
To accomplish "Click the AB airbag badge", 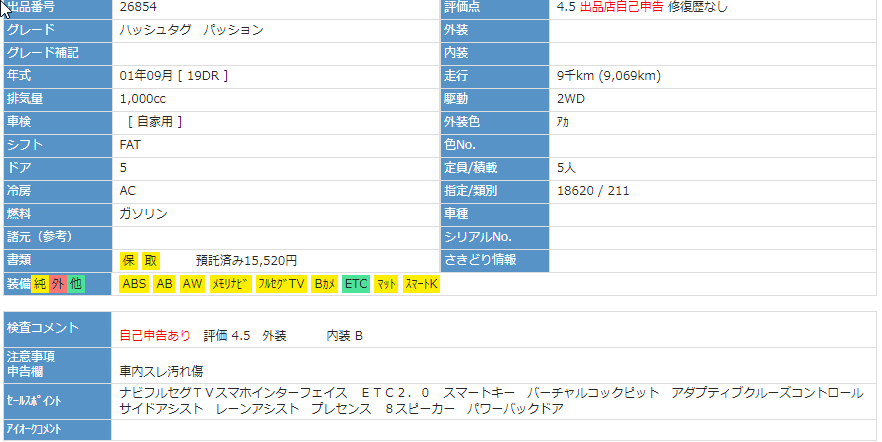I will tap(165, 284).
